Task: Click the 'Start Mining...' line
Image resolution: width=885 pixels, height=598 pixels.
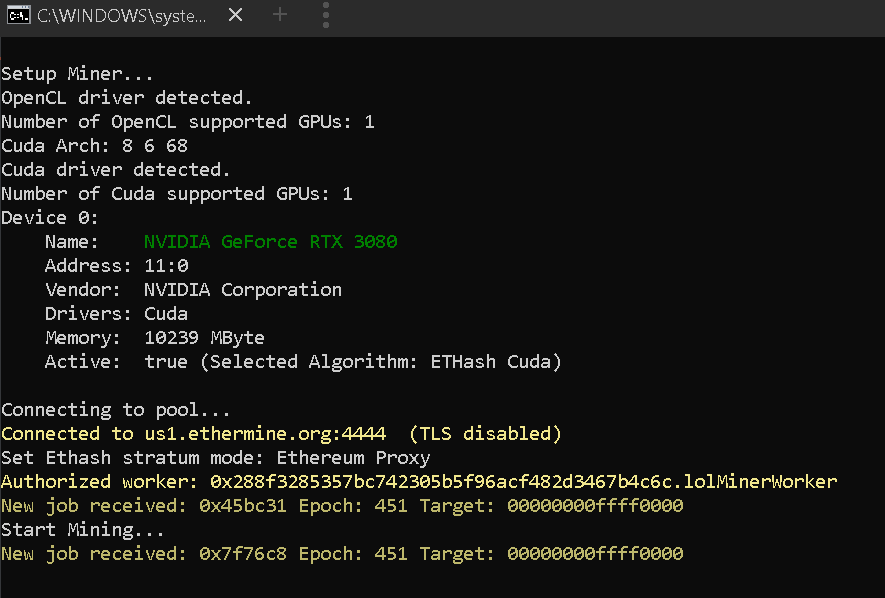Action: [82, 530]
